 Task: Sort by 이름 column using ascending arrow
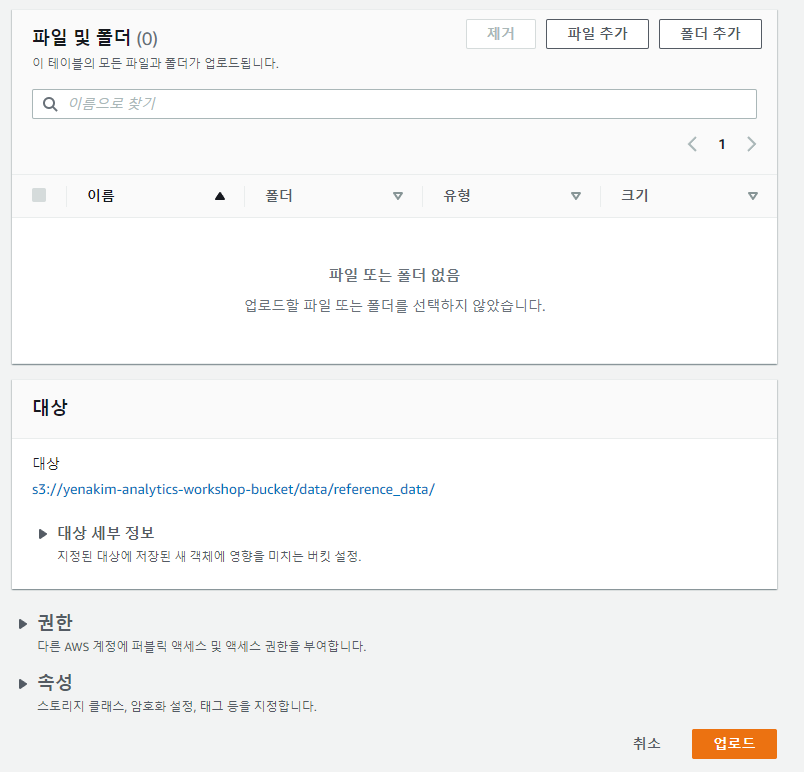click(220, 196)
